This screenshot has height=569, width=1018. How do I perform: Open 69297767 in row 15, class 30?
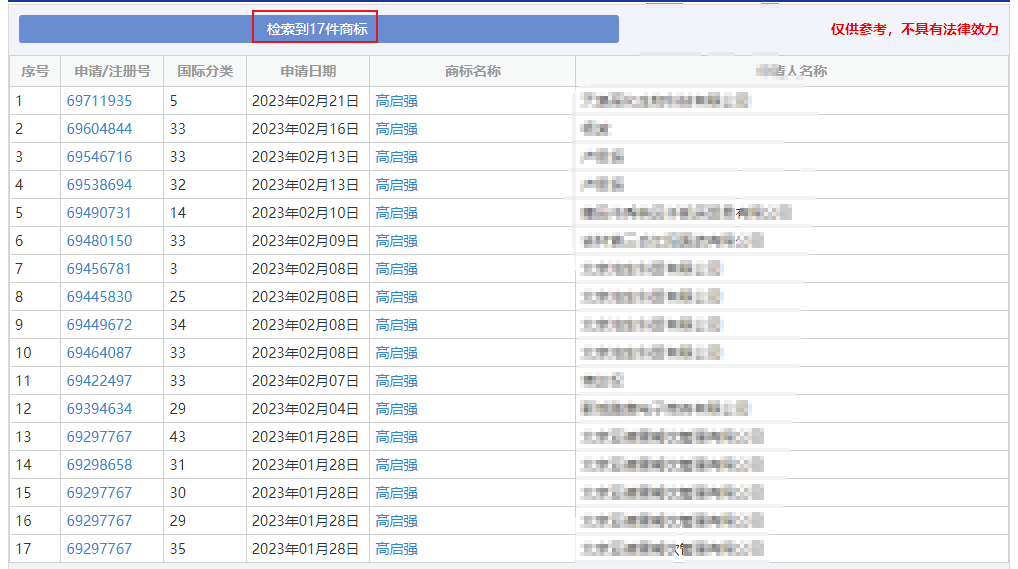[99, 492]
